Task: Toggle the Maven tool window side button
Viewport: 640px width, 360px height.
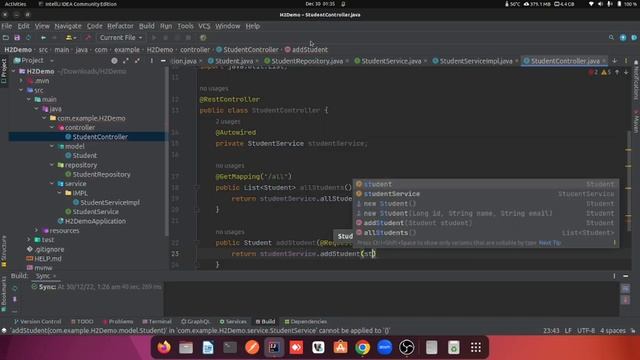Action: (636, 121)
